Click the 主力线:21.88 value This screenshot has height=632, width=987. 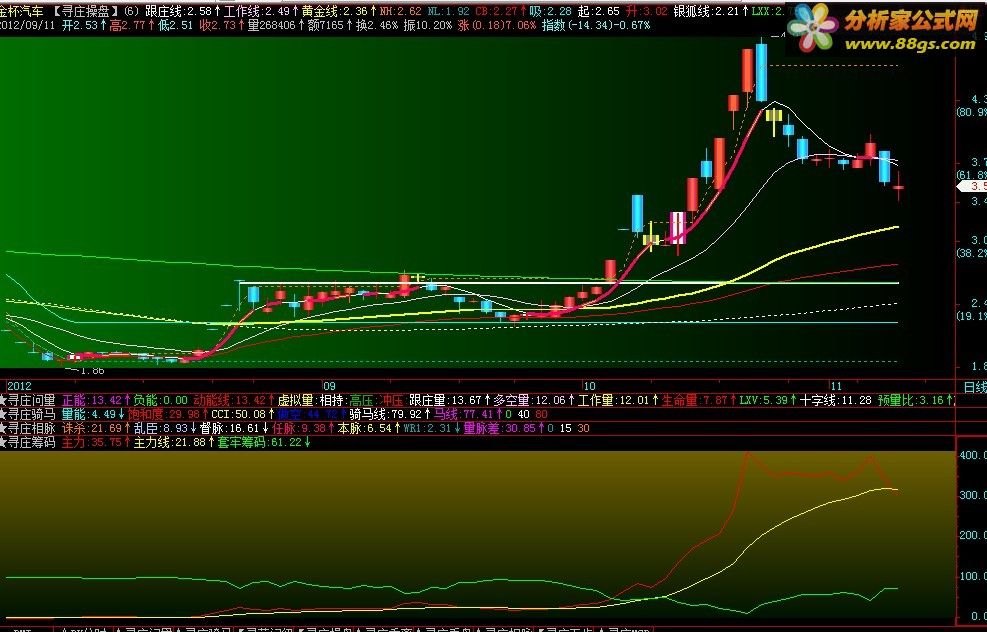(170, 442)
